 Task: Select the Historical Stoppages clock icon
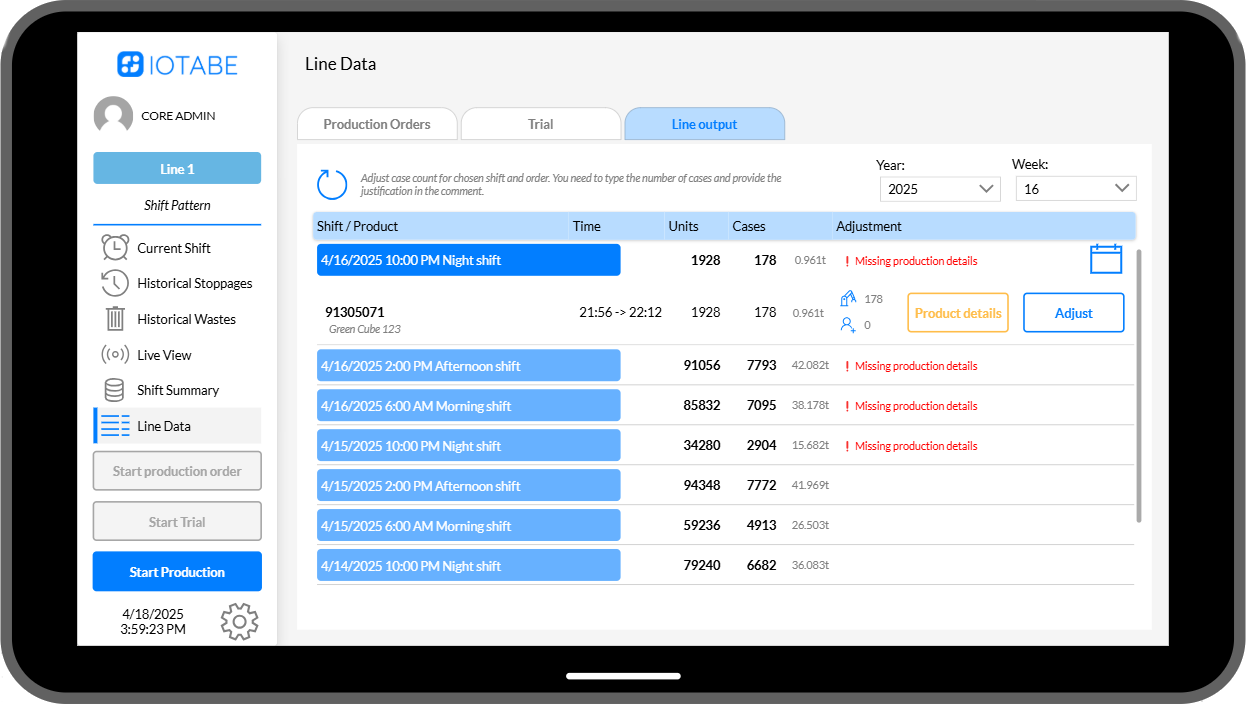click(115, 283)
